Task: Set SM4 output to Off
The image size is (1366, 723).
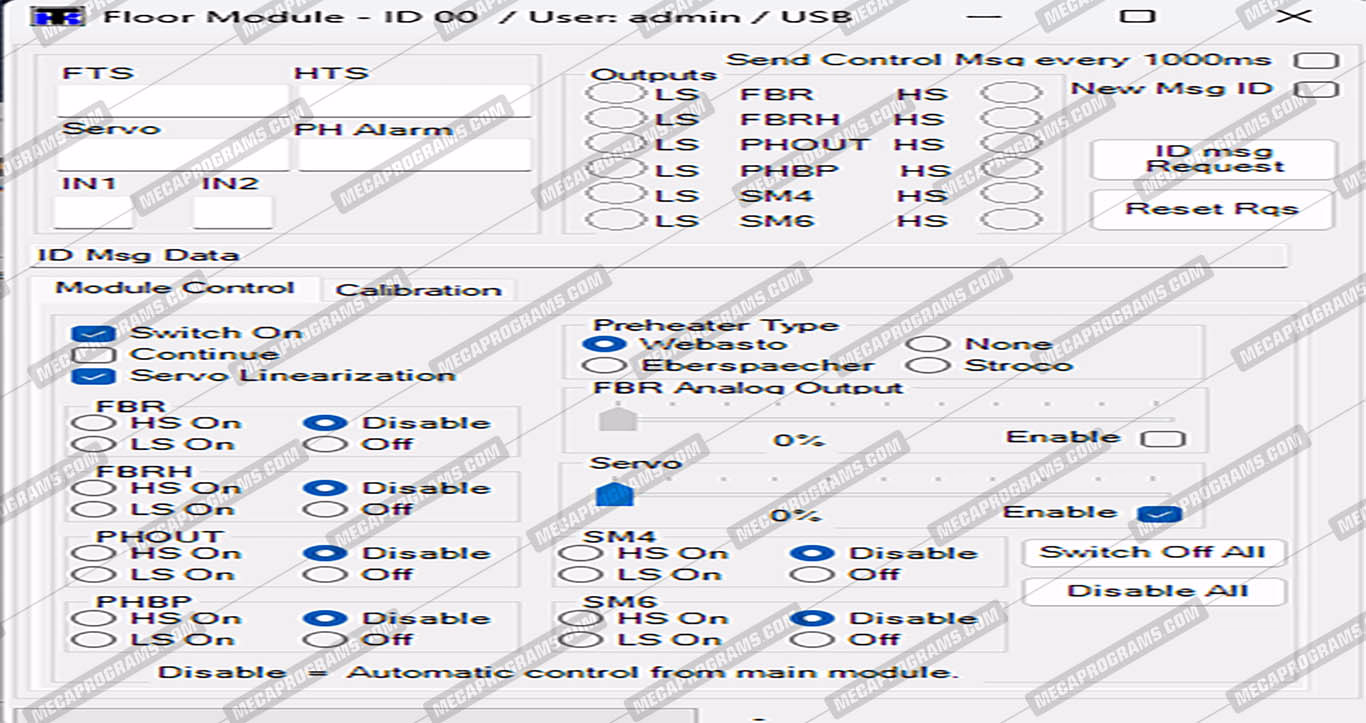Action: click(x=811, y=575)
